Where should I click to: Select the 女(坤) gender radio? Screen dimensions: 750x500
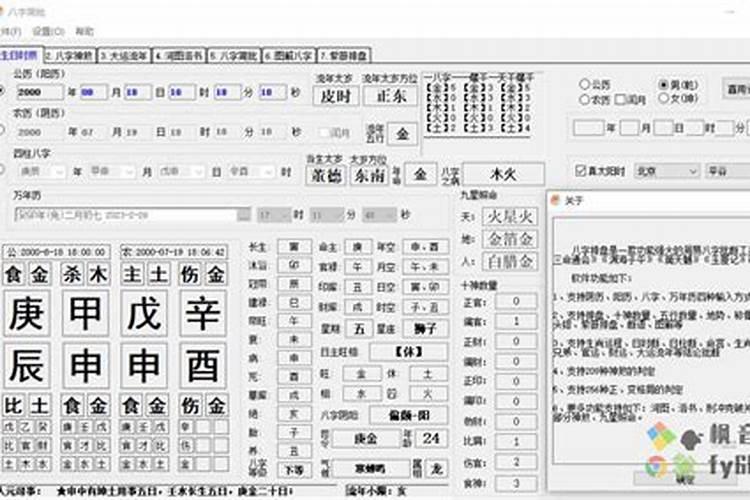(x=663, y=99)
